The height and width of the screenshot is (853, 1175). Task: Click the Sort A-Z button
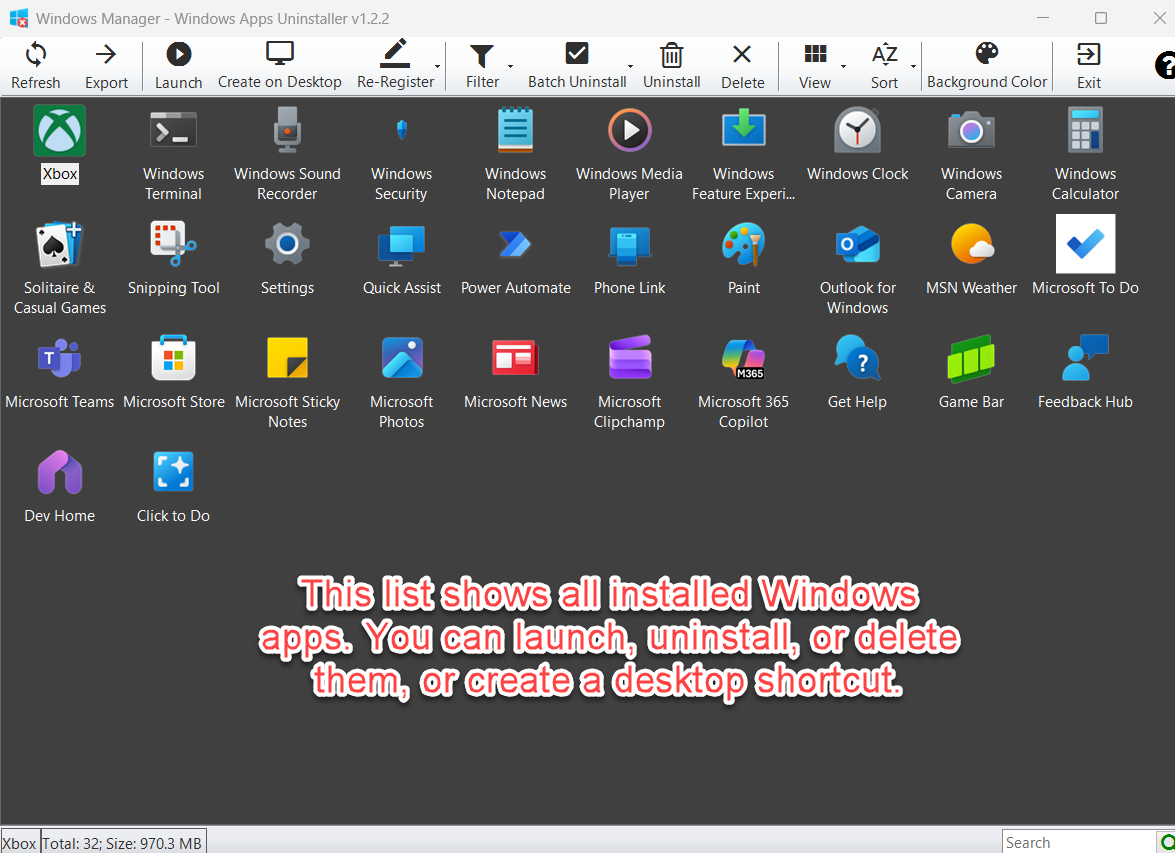coord(884,66)
